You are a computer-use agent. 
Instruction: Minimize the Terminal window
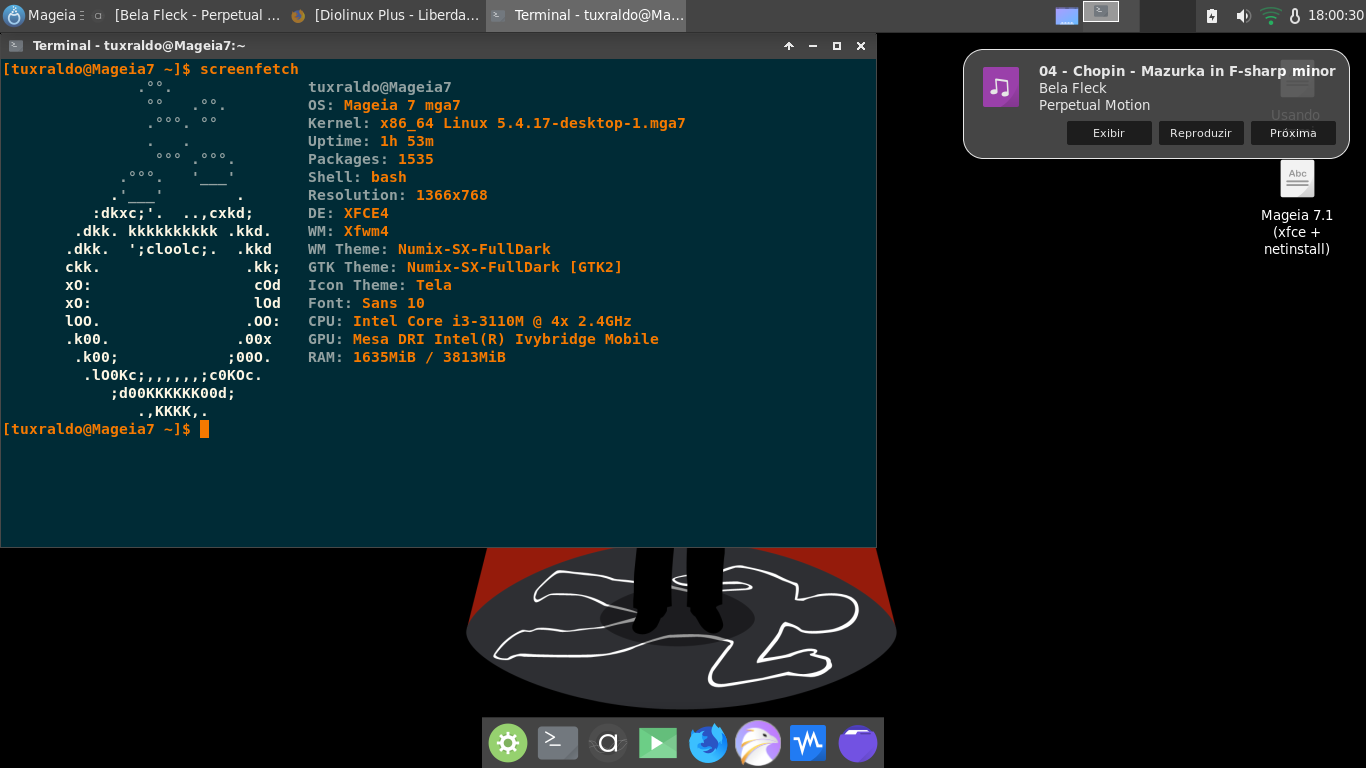click(x=813, y=46)
